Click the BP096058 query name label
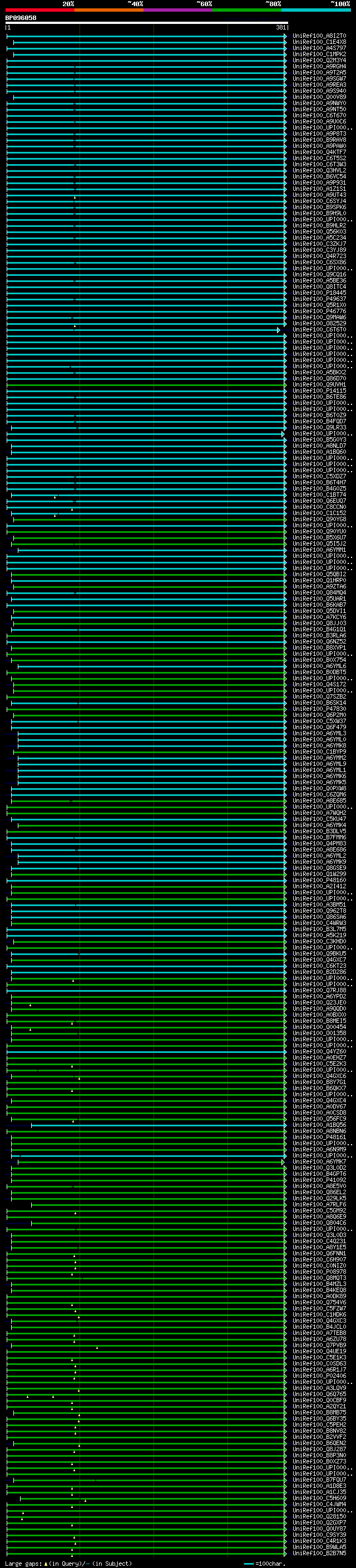The image size is (356, 1568). [x=21, y=18]
